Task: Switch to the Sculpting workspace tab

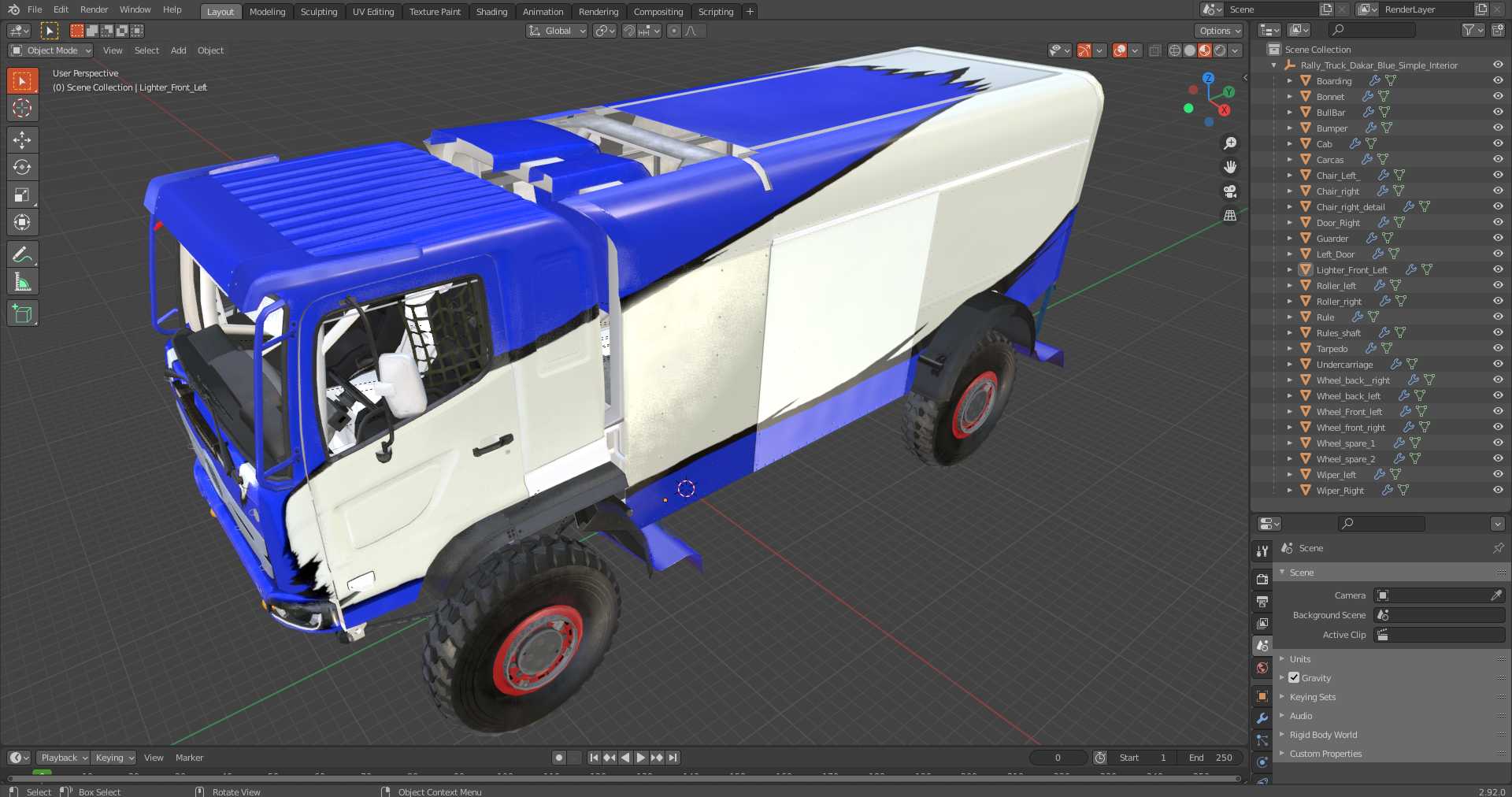Action: [319, 12]
